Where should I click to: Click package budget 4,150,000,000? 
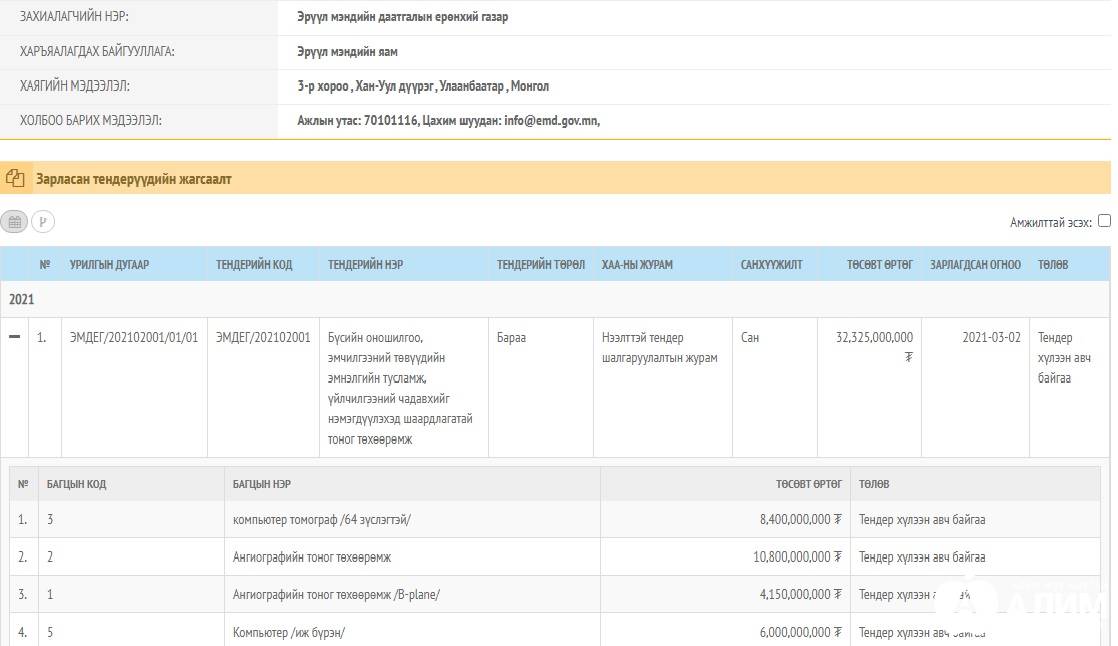click(800, 595)
